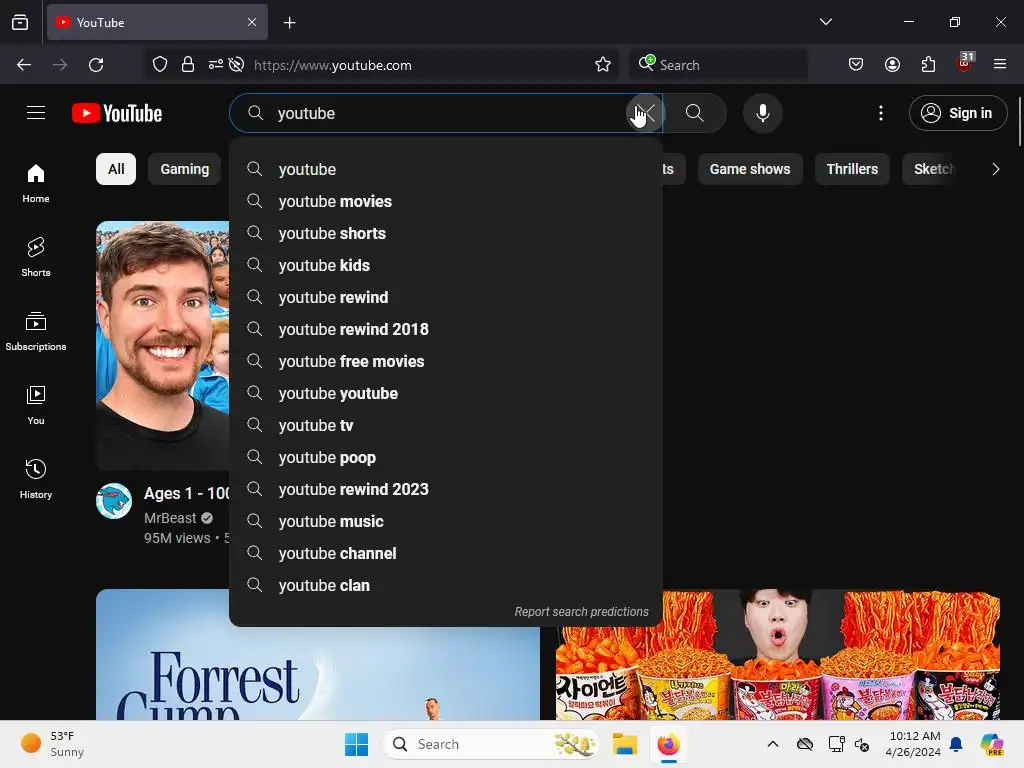Open the site permissions icon in the address bar
Screen dimensions: 1024x768
(216, 65)
